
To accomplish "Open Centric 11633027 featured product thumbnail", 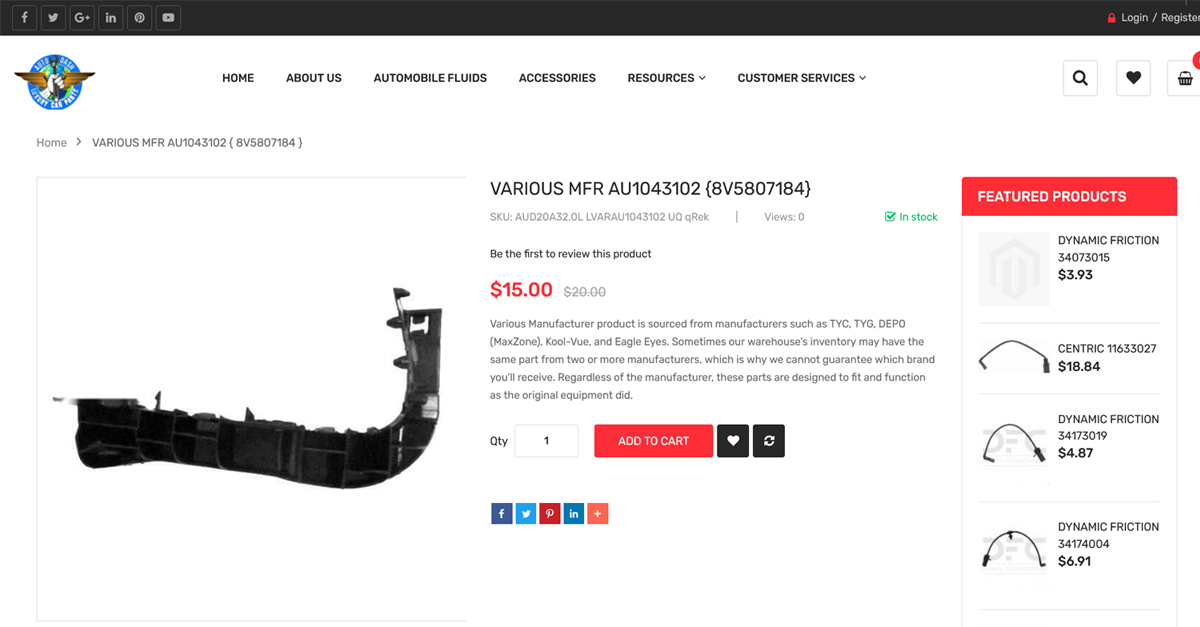I will 1011,357.
